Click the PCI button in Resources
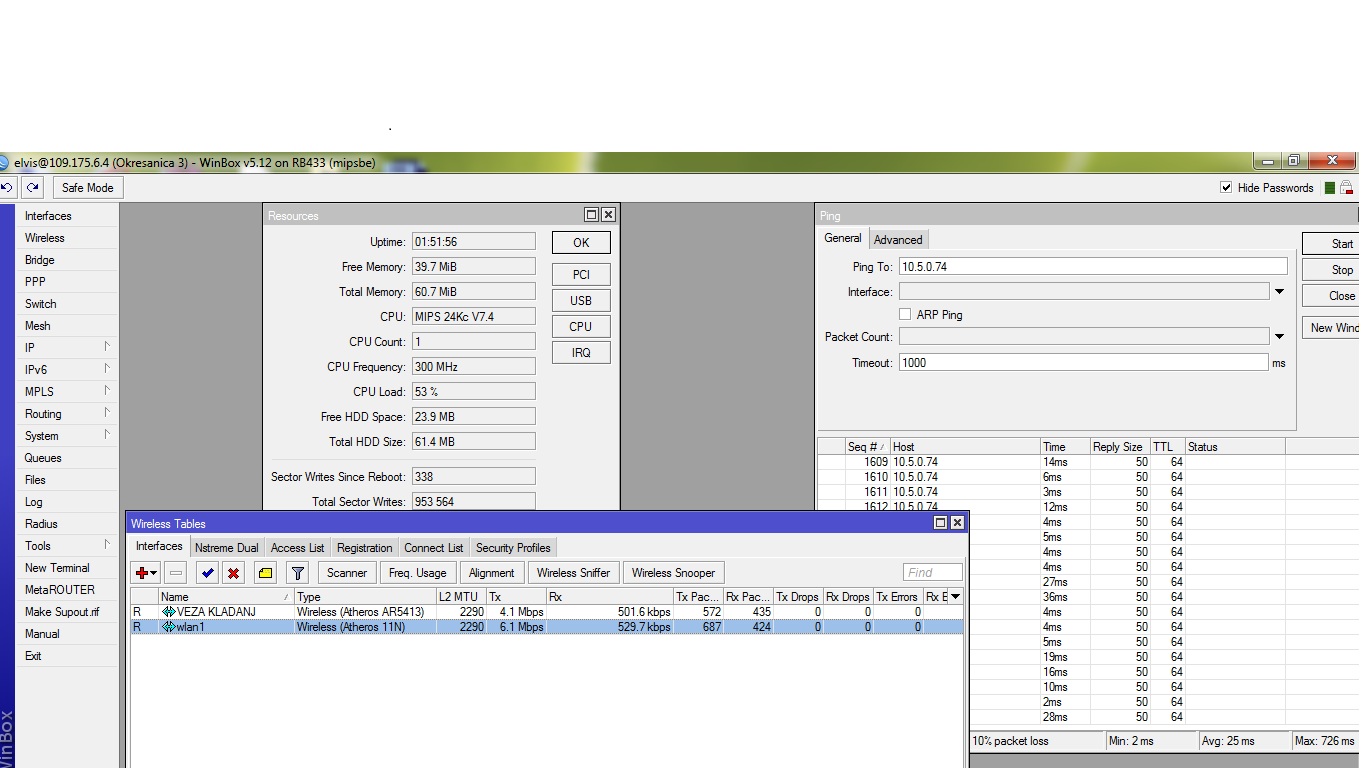Image resolution: width=1366 pixels, height=768 pixels. (581, 275)
